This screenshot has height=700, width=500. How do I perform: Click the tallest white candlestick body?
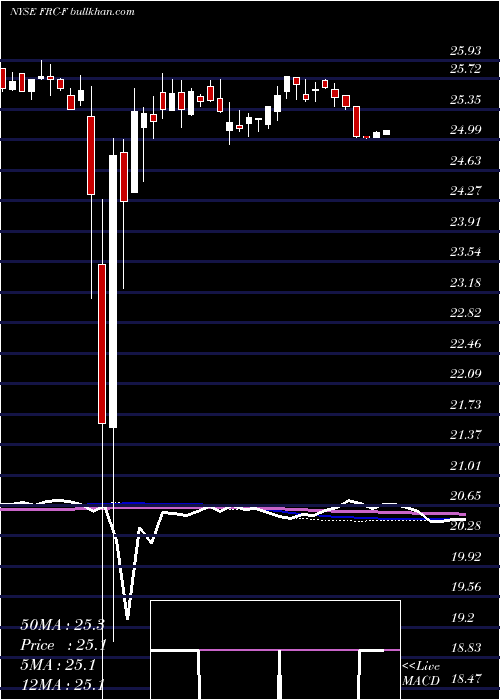pos(113,292)
